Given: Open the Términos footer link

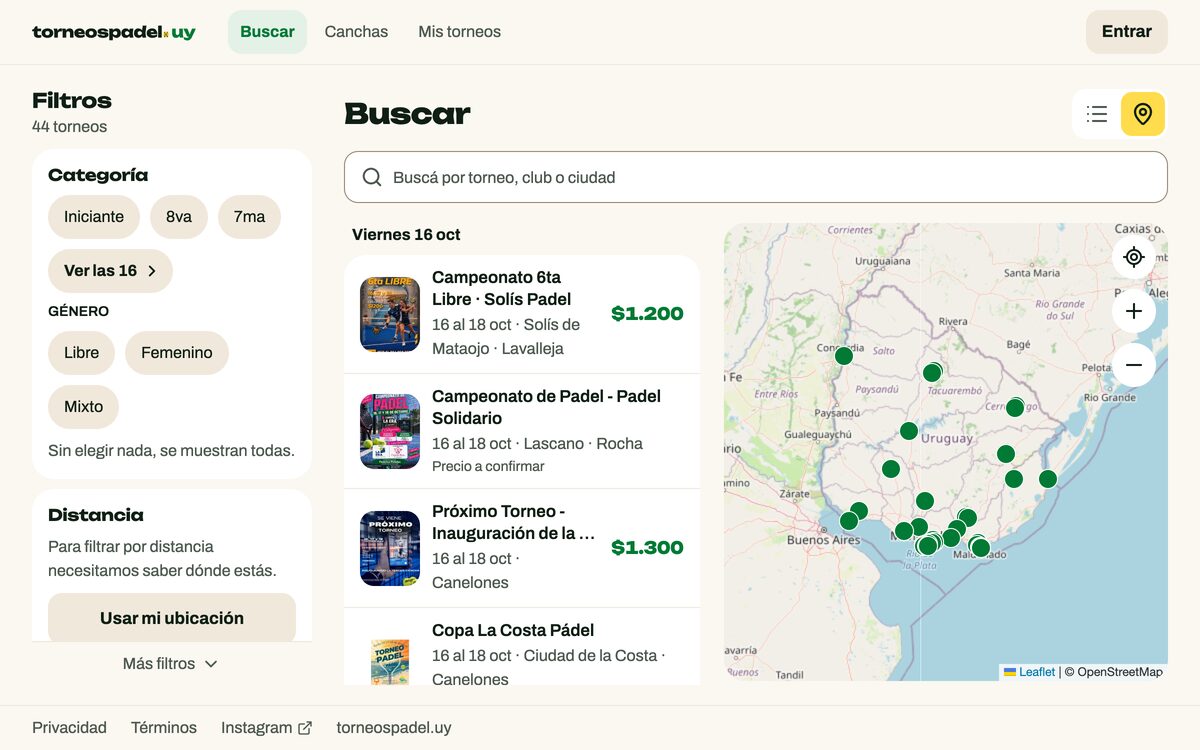Looking at the screenshot, I should tap(164, 728).
